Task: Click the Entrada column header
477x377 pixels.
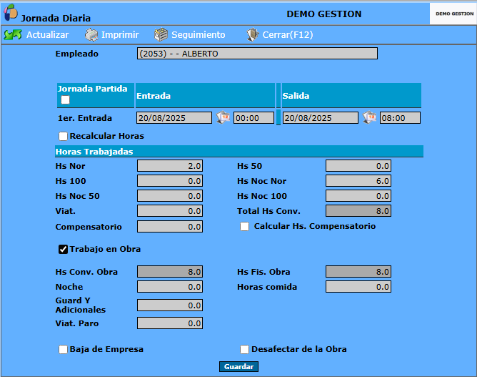Action: click(205, 96)
